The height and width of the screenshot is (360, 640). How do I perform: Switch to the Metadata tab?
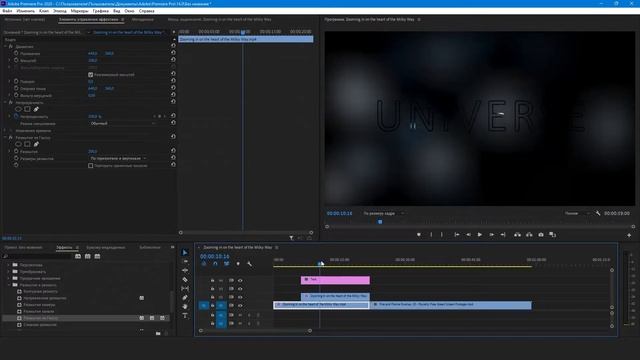coord(143,19)
